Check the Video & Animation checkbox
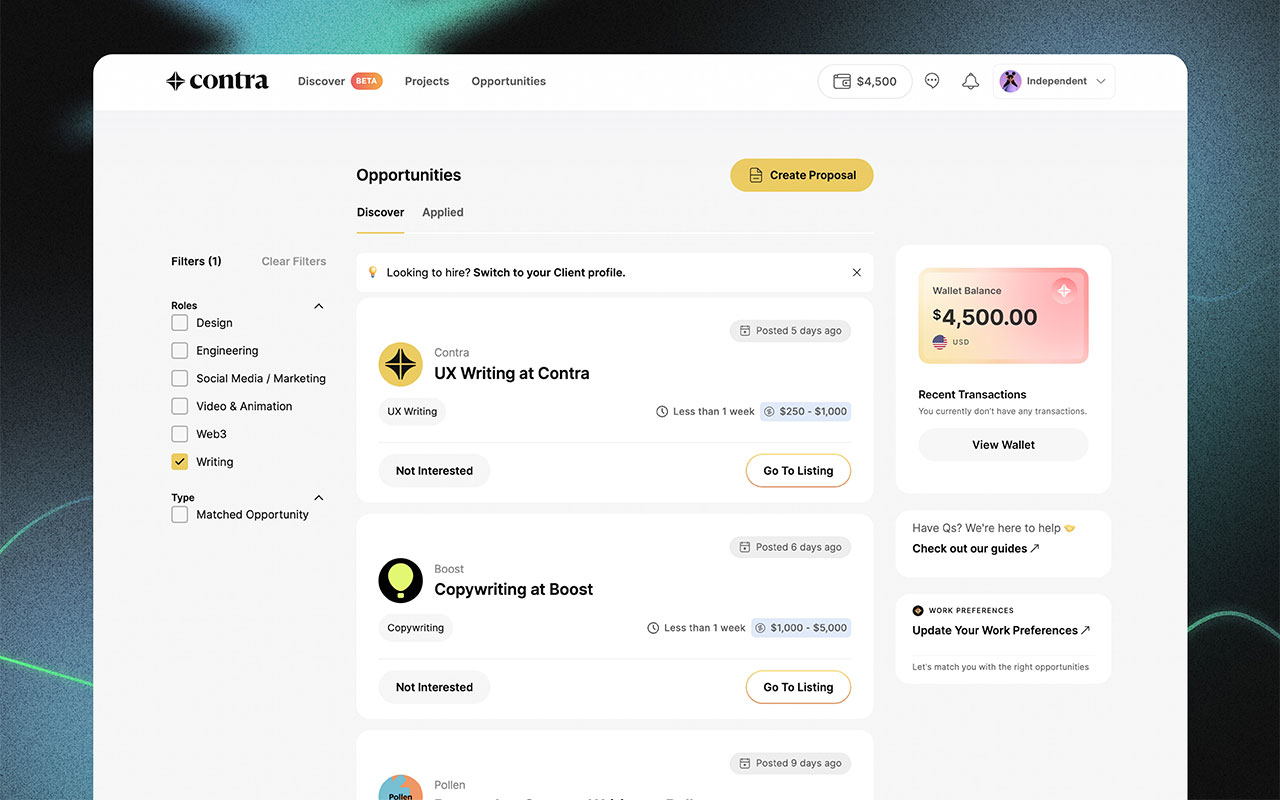Image resolution: width=1280 pixels, height=800 pixels. tap(180, 406)
